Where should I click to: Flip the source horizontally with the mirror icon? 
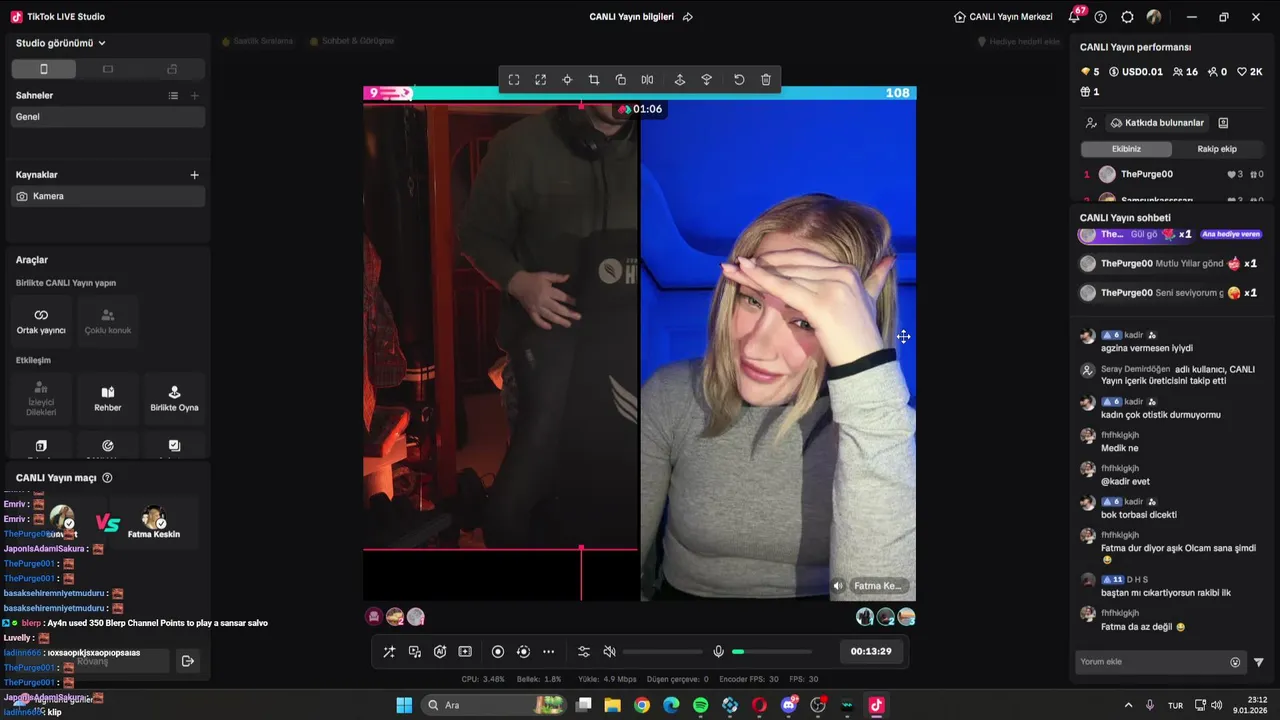[647, 80]
